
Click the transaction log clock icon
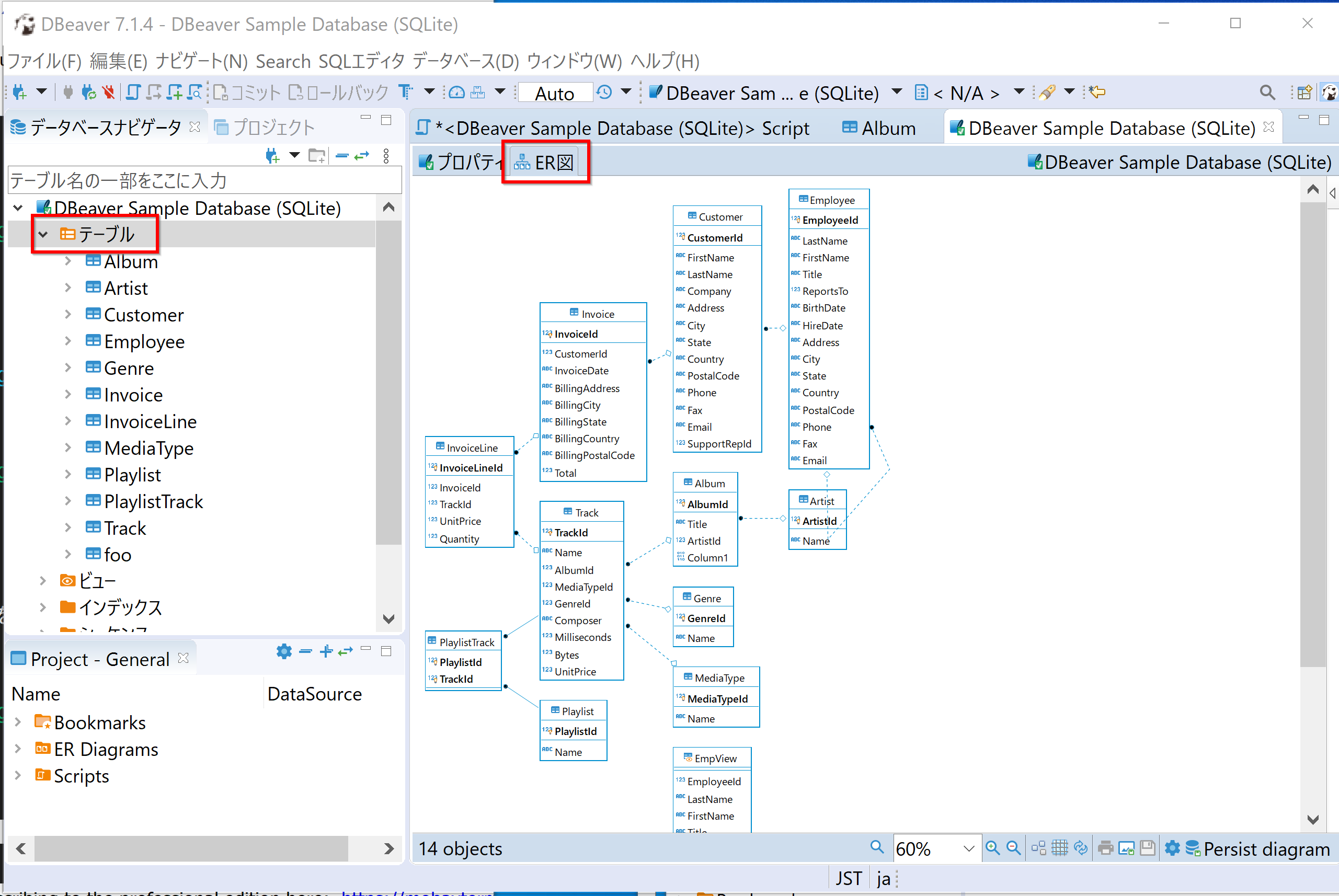coord(604,92)
